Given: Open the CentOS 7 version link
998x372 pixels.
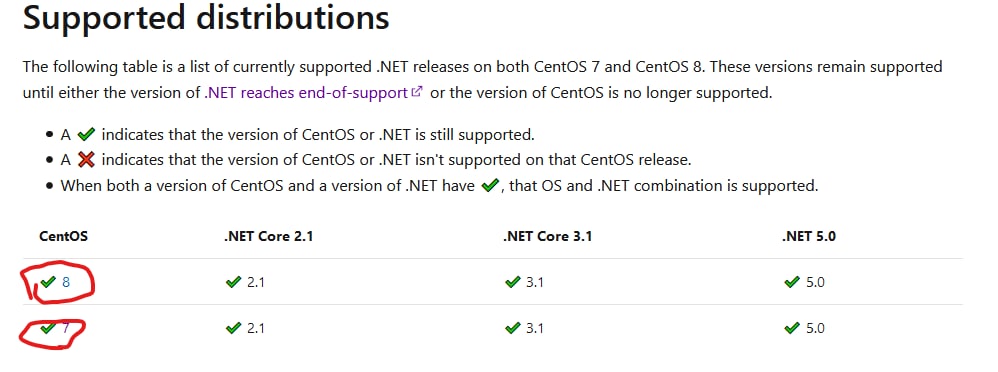Looking at the screenshot, I should pyautogui.click(x=66, y=329).
